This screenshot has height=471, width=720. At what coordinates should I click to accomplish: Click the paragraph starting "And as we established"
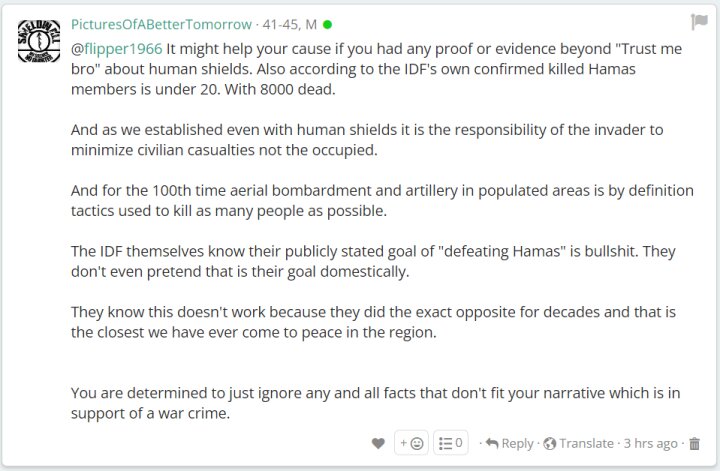[367, 140]
